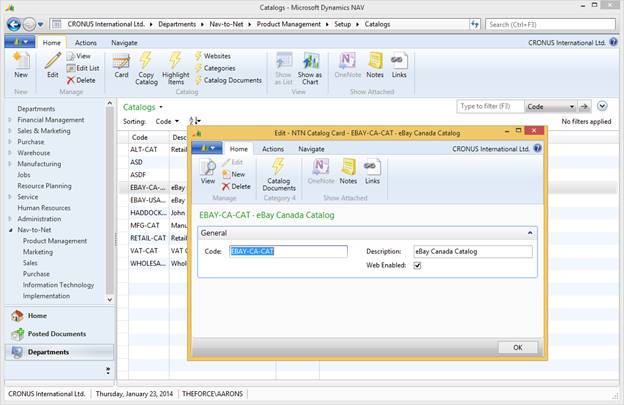
Task: Click the help icon in card dialog
Action: [538, 148]
